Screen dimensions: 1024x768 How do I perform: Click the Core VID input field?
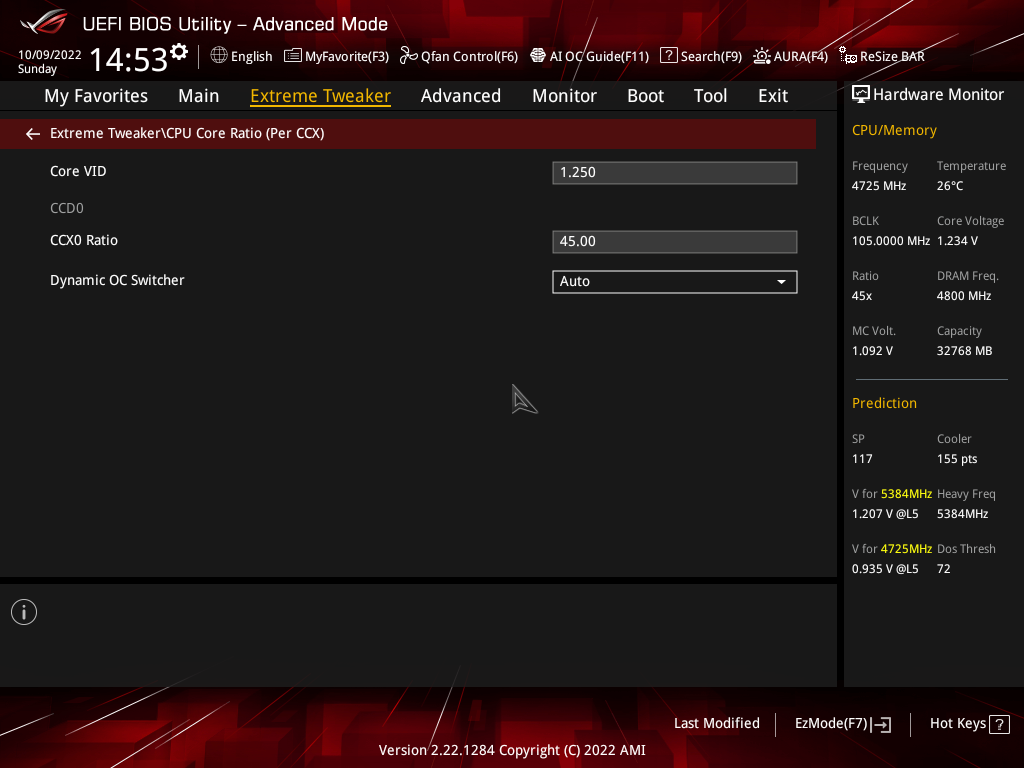(x=675, y=172)
